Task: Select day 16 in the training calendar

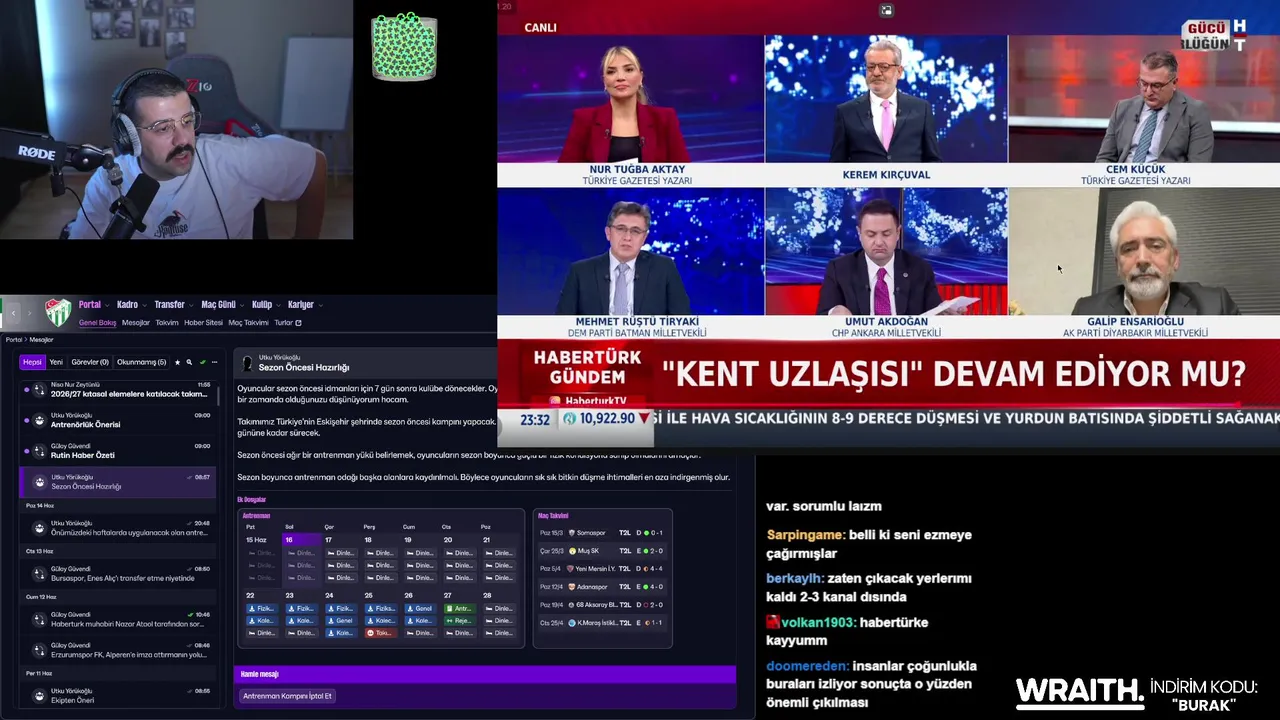Action: [x=303, y=540]
